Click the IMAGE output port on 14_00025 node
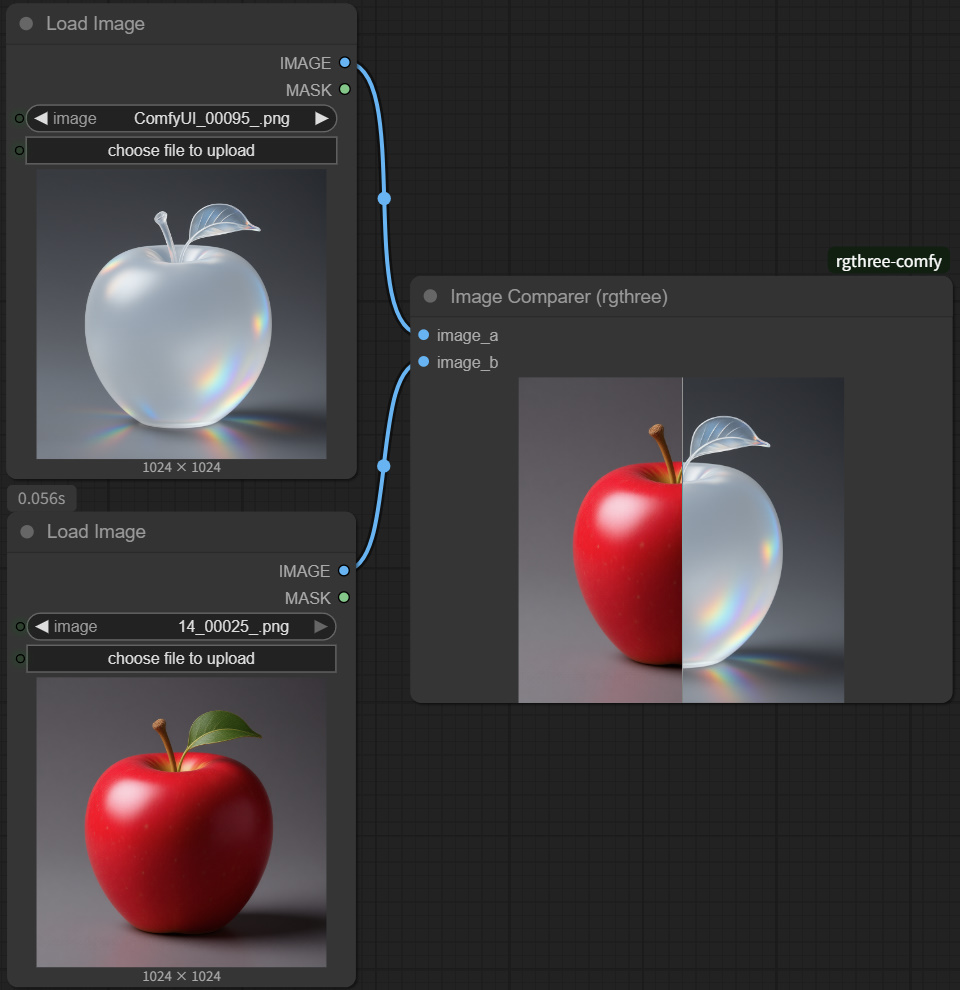Screen dimensions: 960x990 [x=344, y=571]
